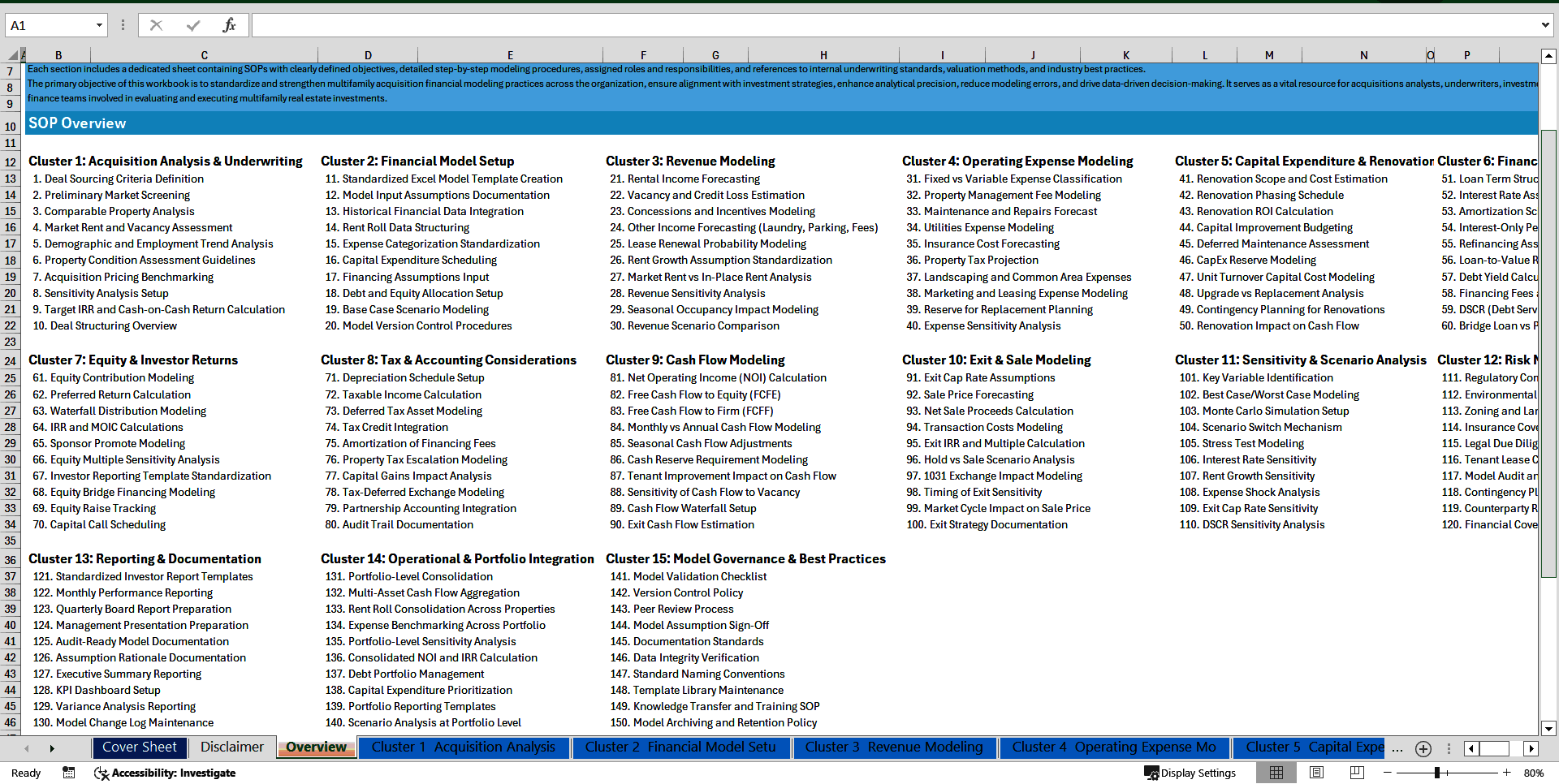Expand the formula bar with its chevron
Viewport: 1559px width, 784px height.
click(1544, 24)
